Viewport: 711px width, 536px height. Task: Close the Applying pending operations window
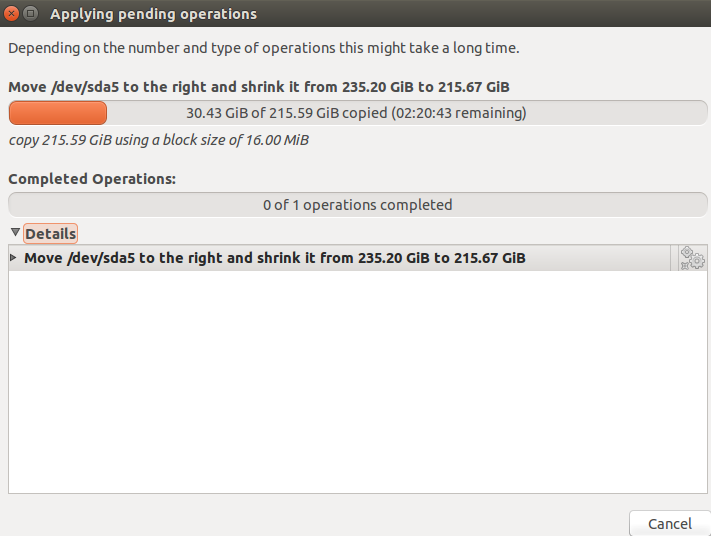click(x=11, y=14)
